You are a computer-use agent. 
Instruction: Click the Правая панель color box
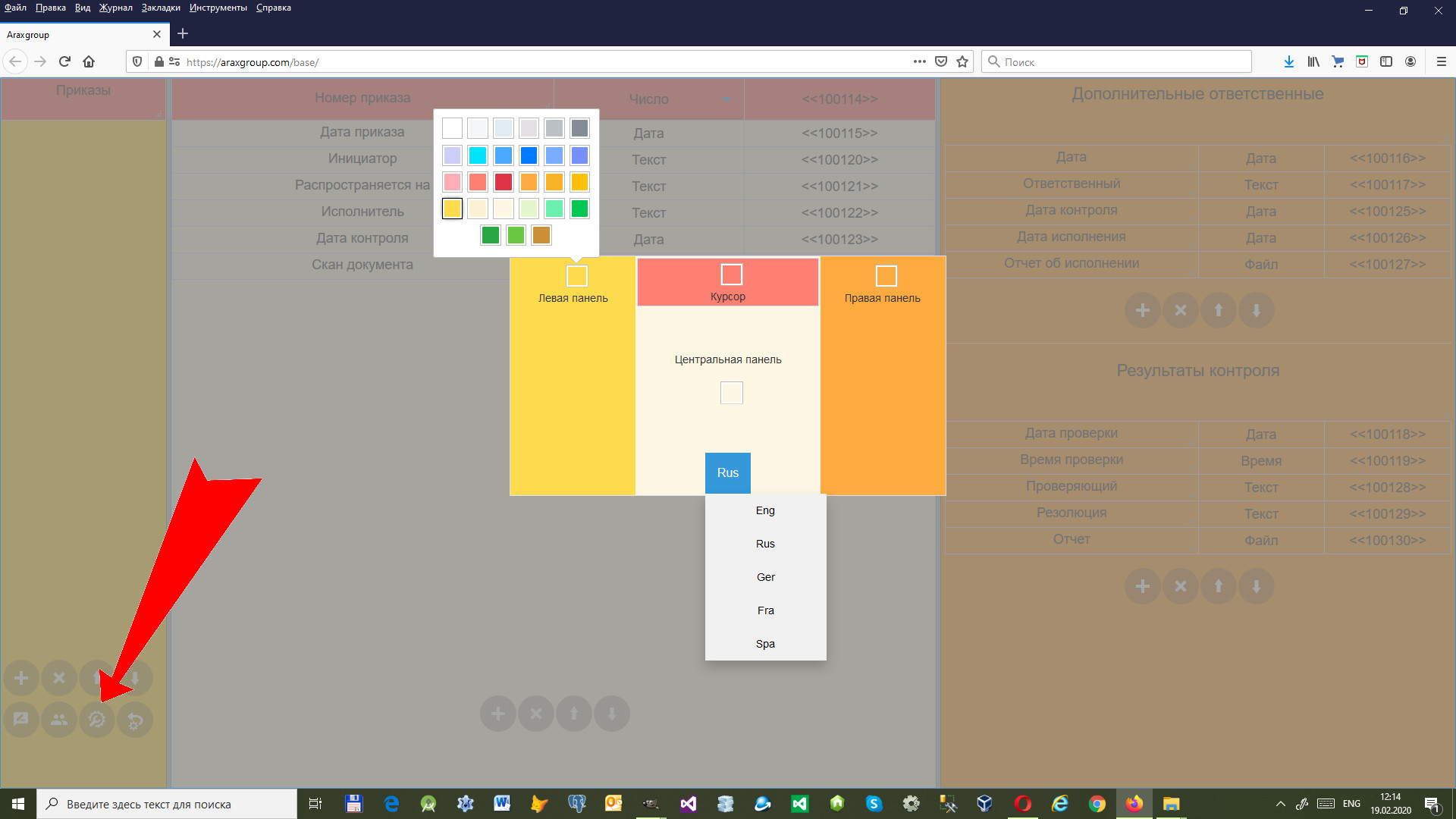point(886,275)
